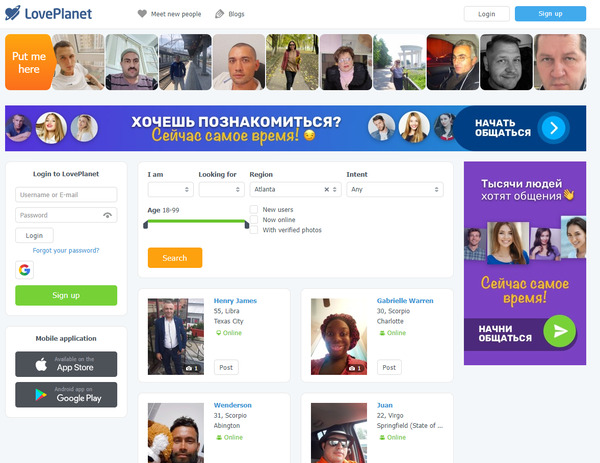
Task: Tick the Now online checkbox
Action: [x=253, y=219]
